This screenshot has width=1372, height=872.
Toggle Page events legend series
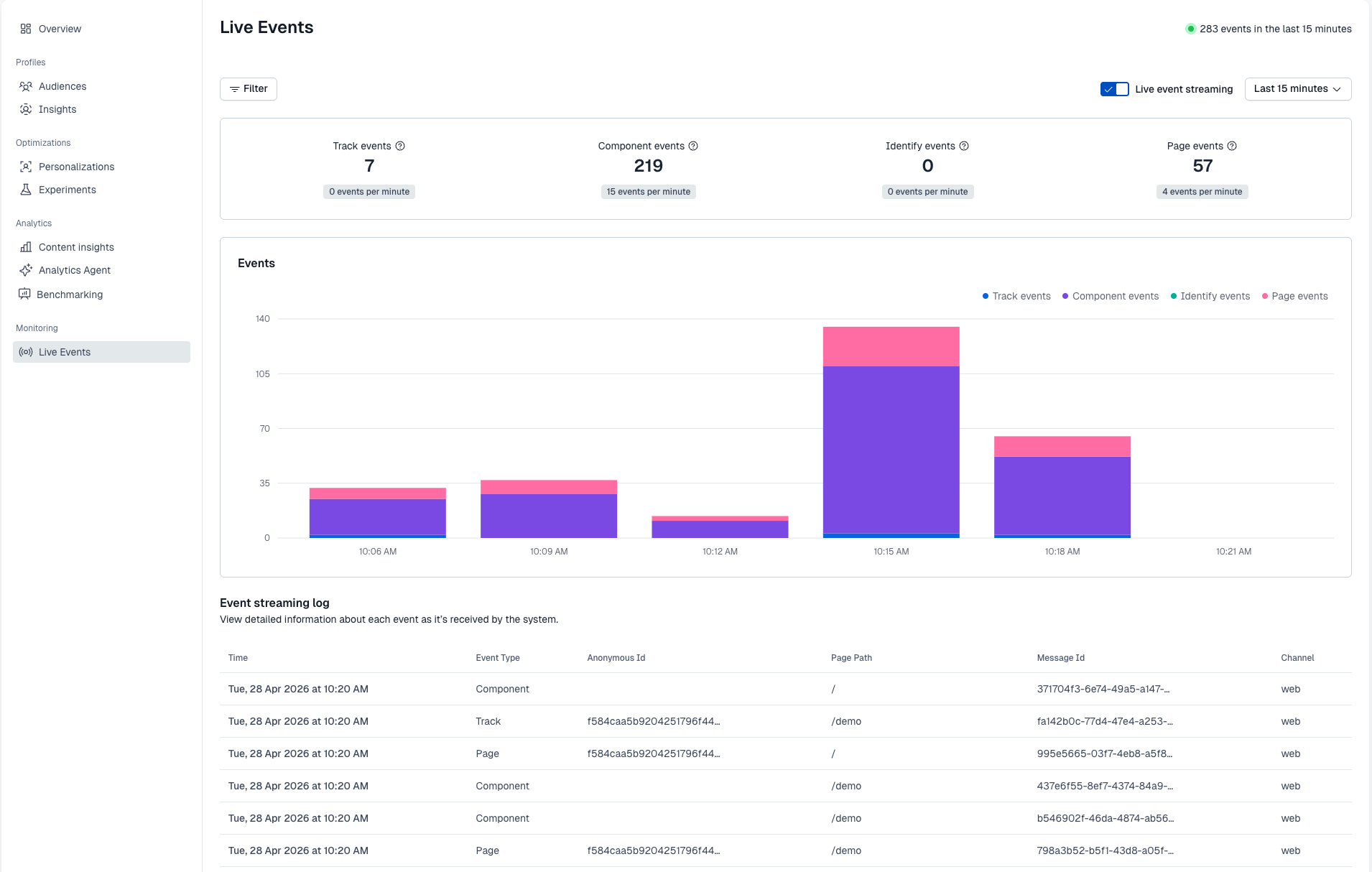click(1295, 296)
